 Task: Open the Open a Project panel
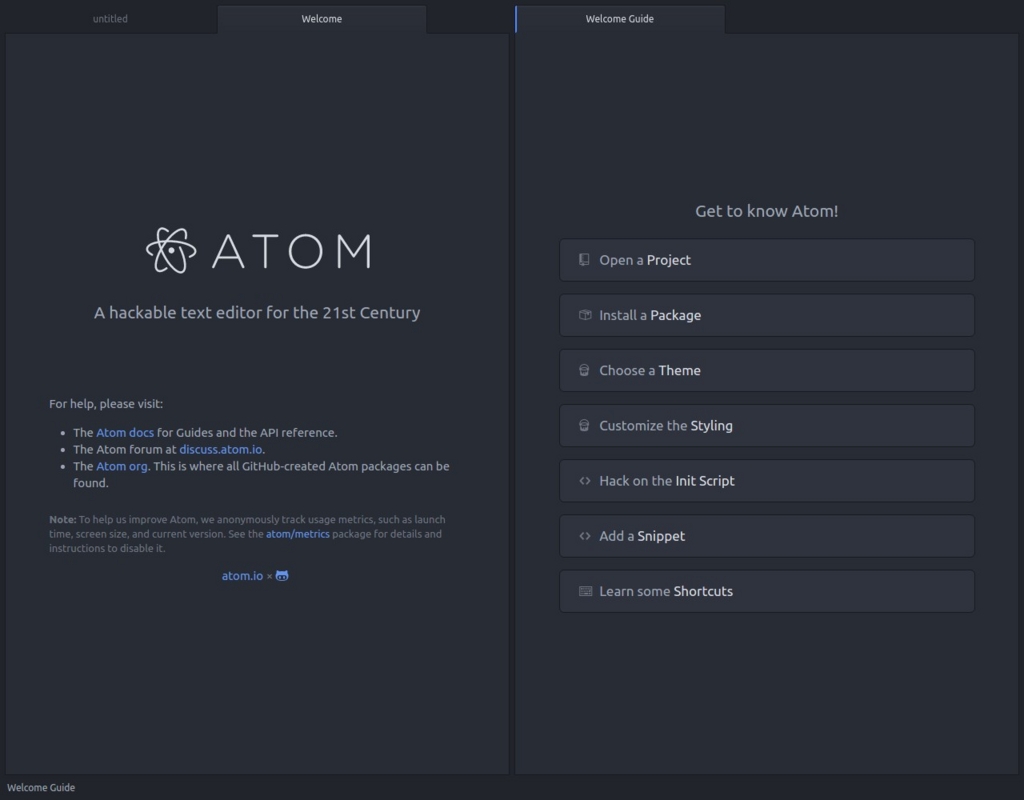pos(766,259)
